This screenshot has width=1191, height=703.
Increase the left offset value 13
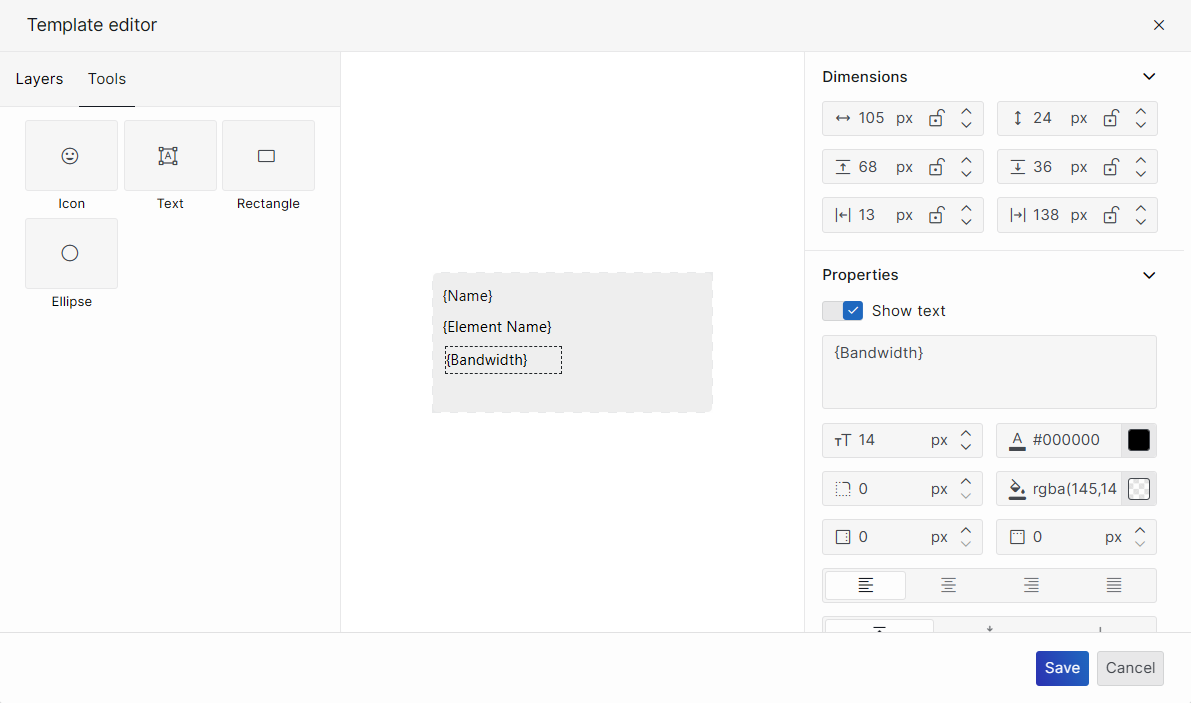coord(966,209)
